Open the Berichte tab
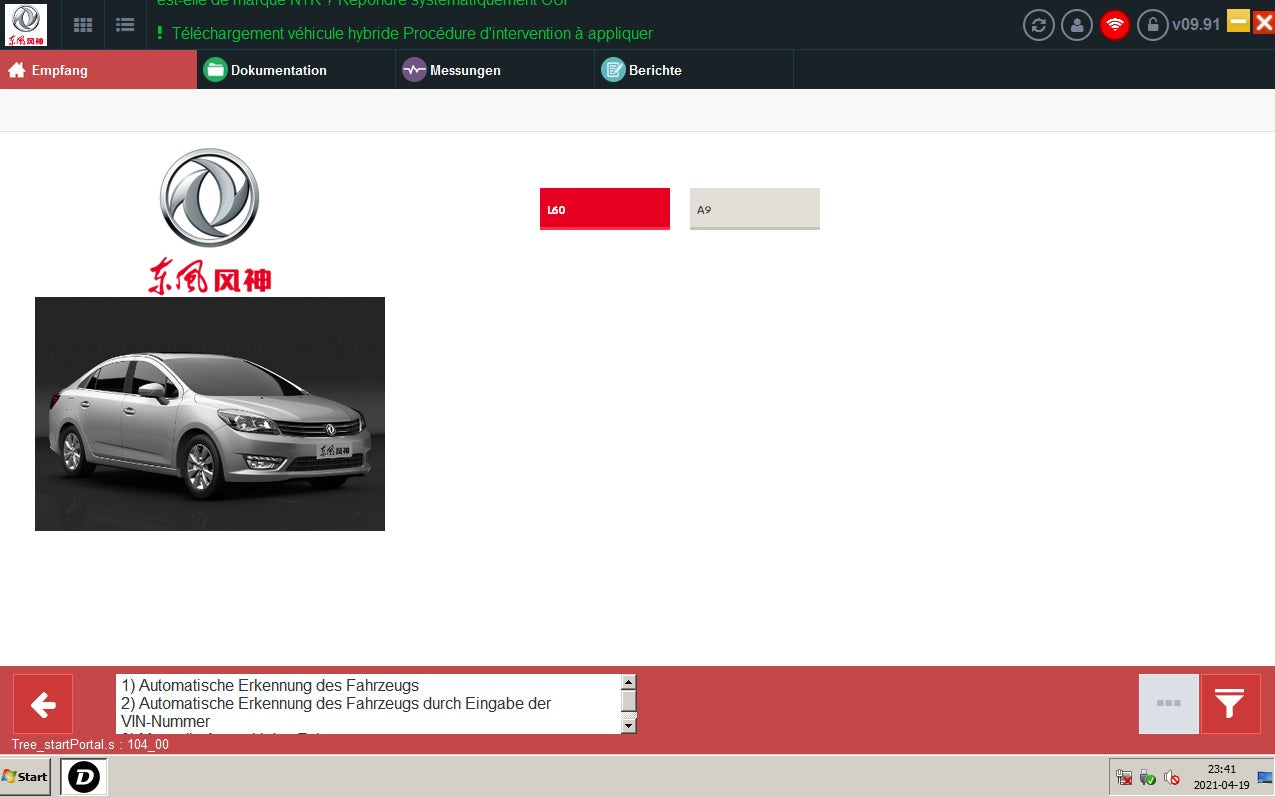Image resolution: width=1275 pixels, height=798 pixels. coord(693,70)
